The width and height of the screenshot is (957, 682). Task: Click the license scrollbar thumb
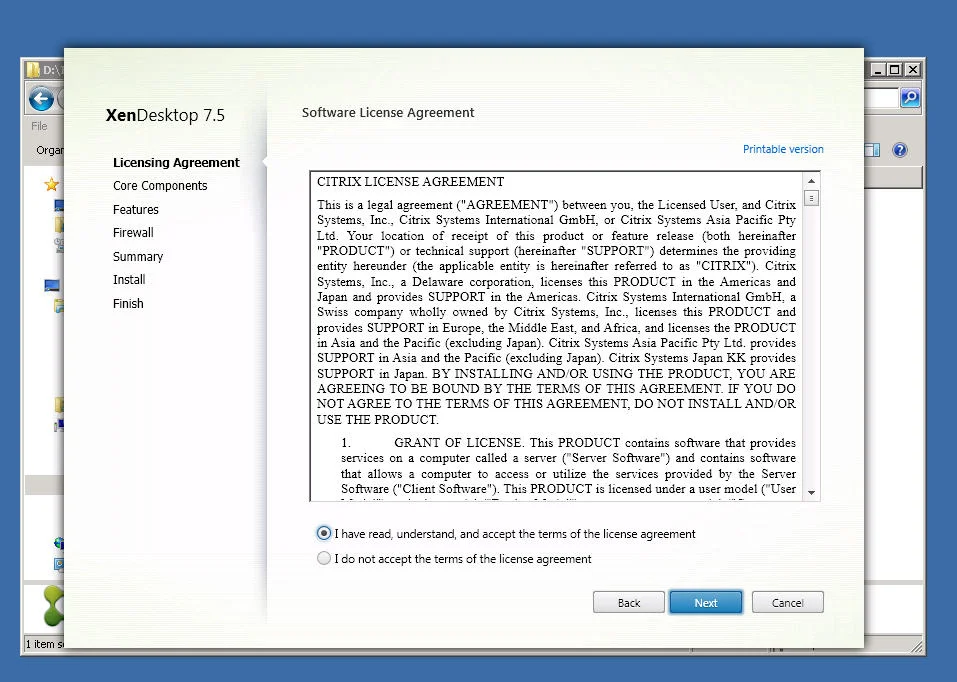point(811,198)
